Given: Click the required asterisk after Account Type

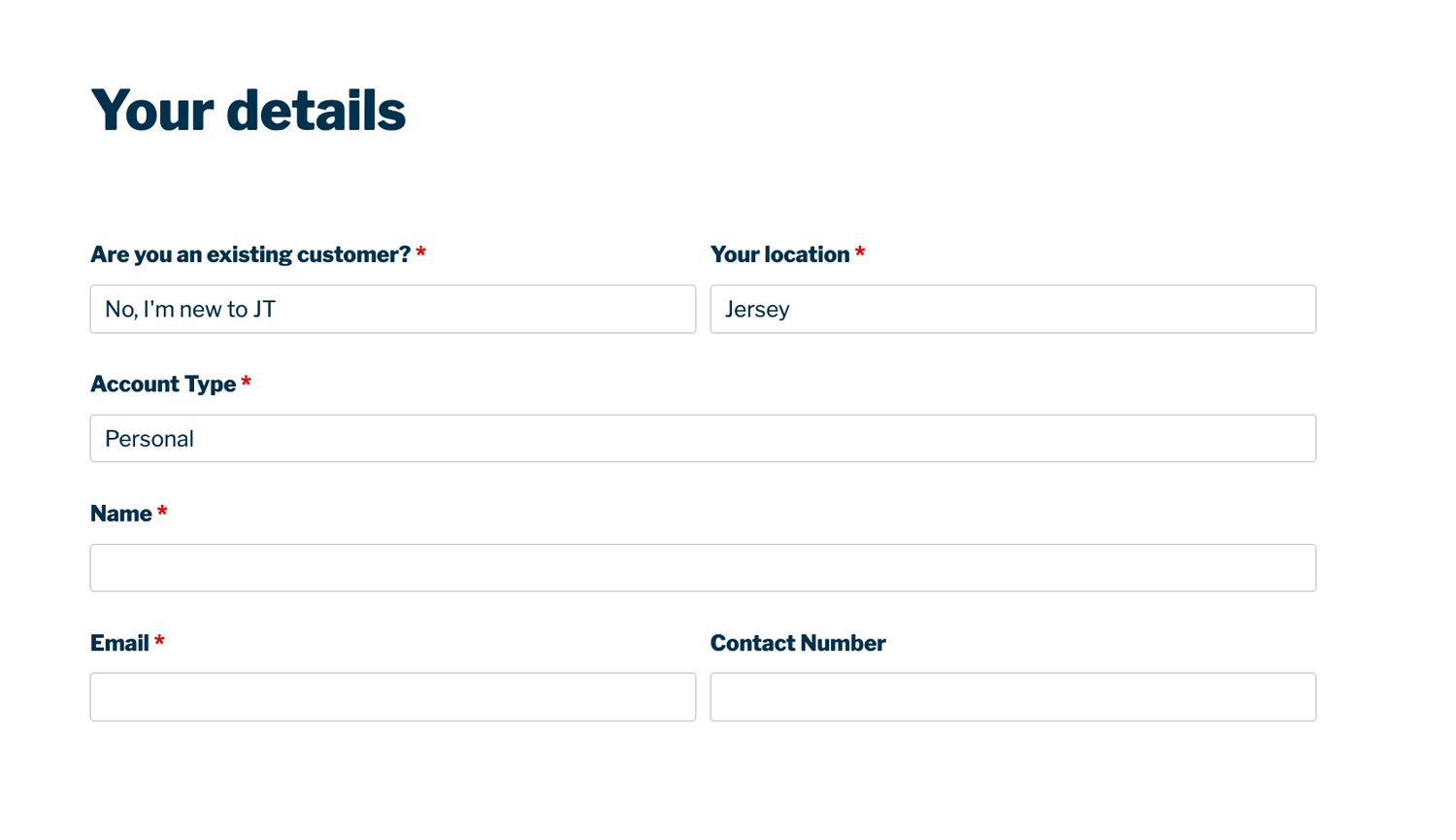Looking at the screenshot, I should (247, 382).
